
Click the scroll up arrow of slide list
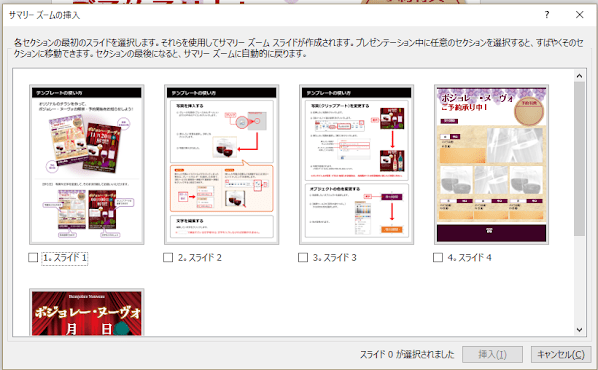tap(579, 76)
